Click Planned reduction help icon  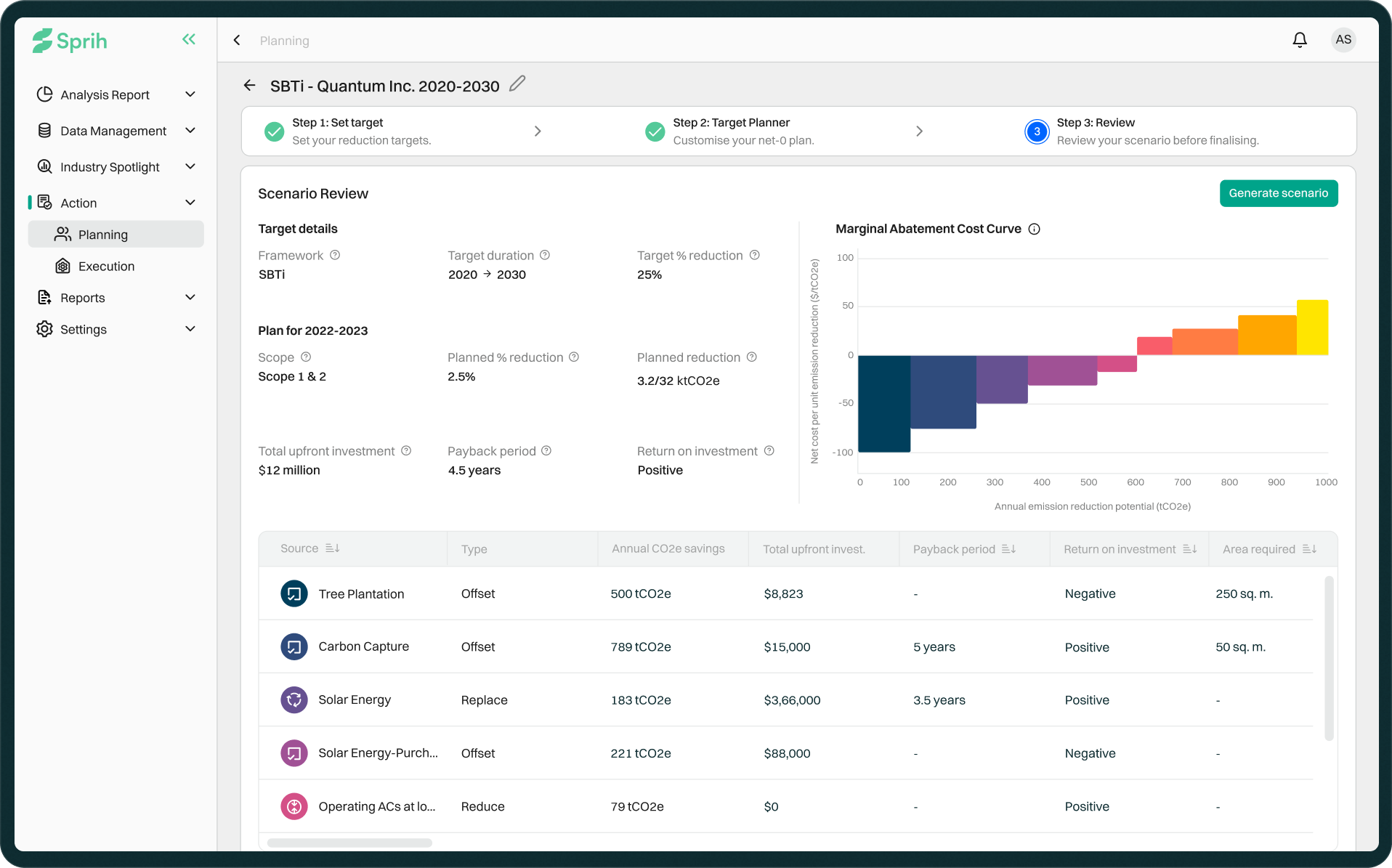point(752,357)
